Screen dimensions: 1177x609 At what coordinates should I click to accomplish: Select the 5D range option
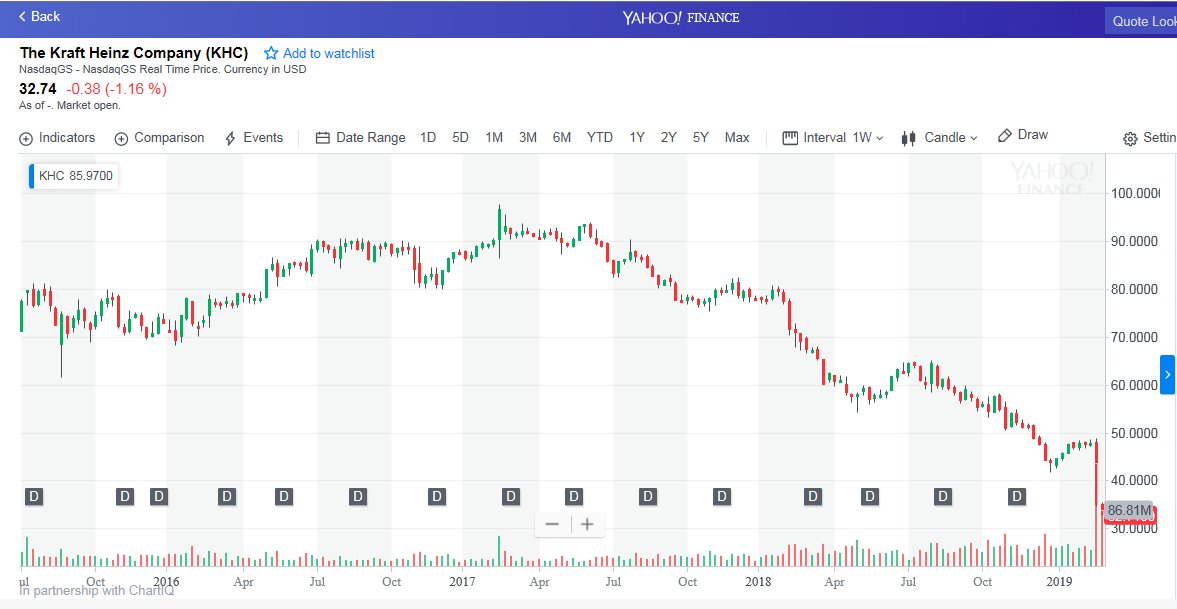click(460, 138)
